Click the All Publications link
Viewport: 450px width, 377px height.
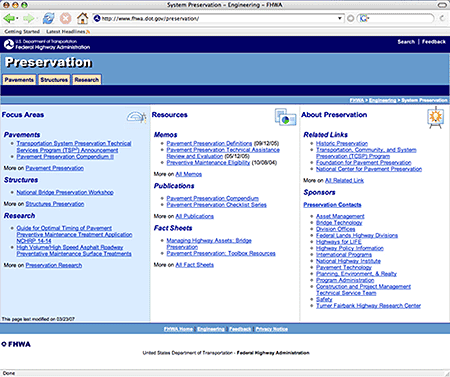(195, 216)
